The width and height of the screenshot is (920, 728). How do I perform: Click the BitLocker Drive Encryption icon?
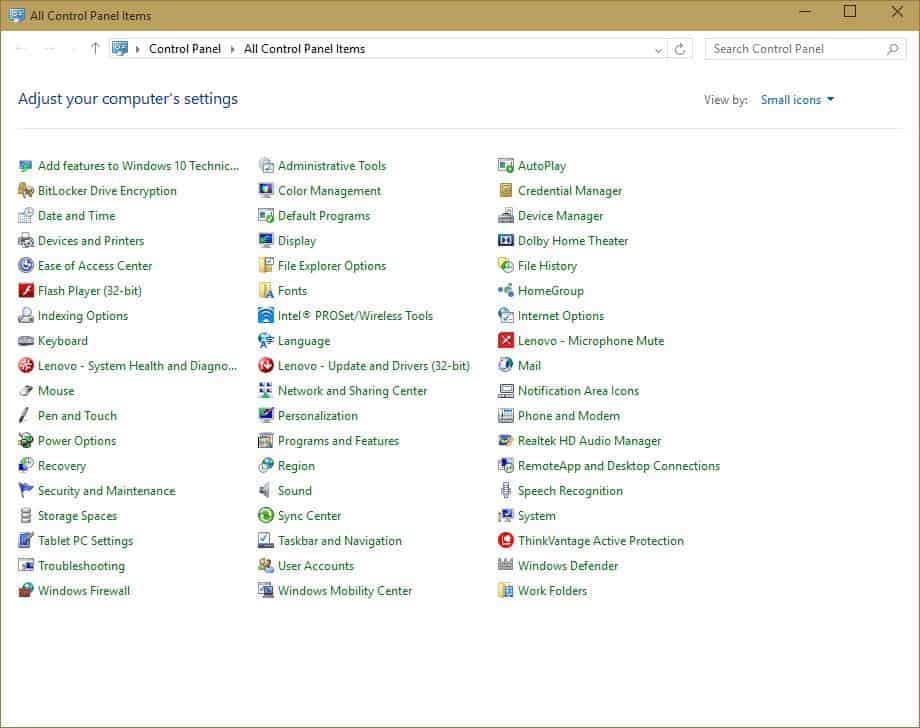26,191
